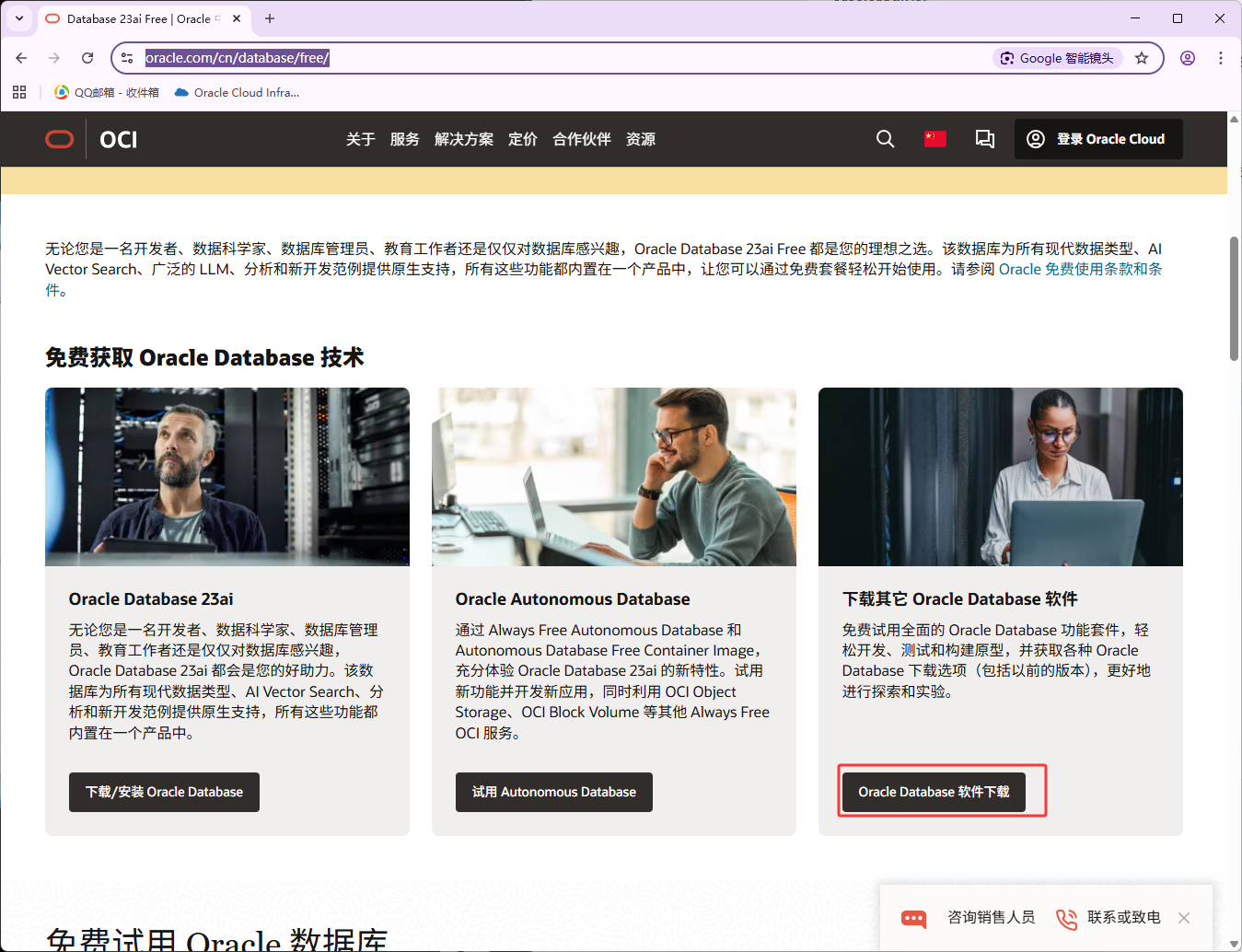Click the 下载其它 Oracle Database 软件 title

[x=960, y=599]
